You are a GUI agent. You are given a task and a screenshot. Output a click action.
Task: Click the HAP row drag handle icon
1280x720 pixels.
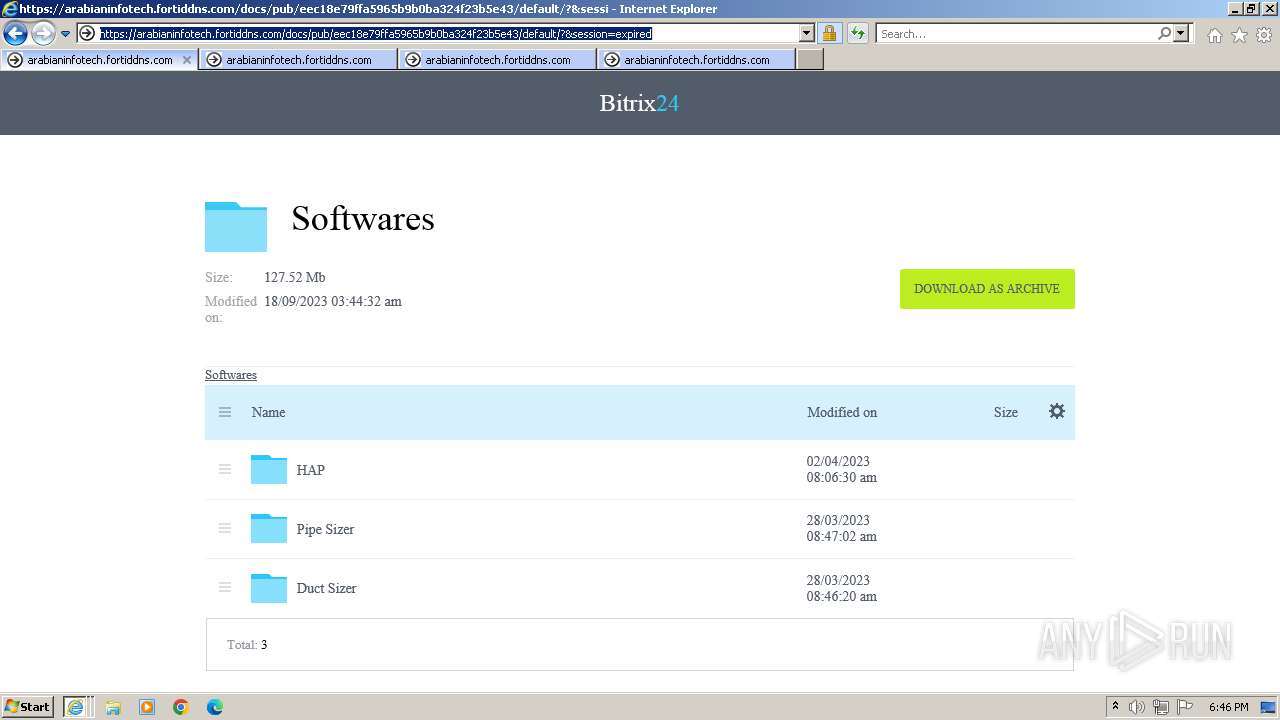pyautogui.click(x=225, y=469)
